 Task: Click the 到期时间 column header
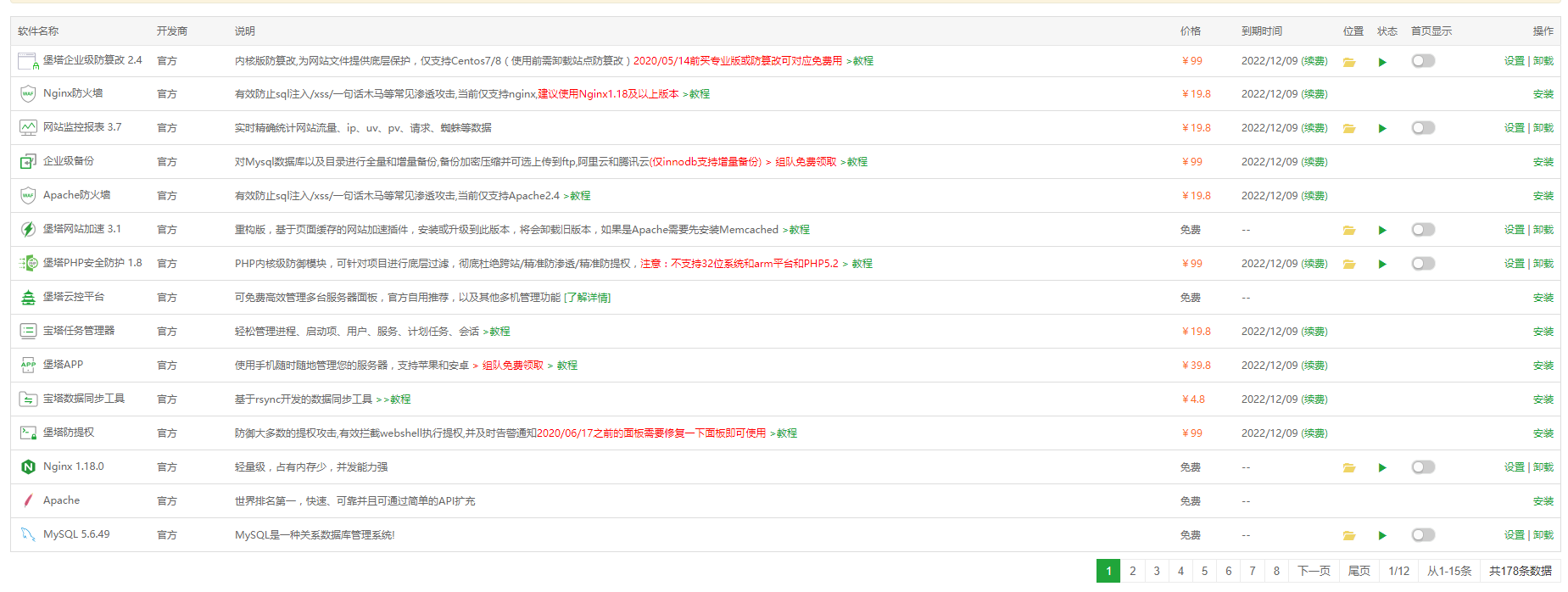click(1262, 31)
